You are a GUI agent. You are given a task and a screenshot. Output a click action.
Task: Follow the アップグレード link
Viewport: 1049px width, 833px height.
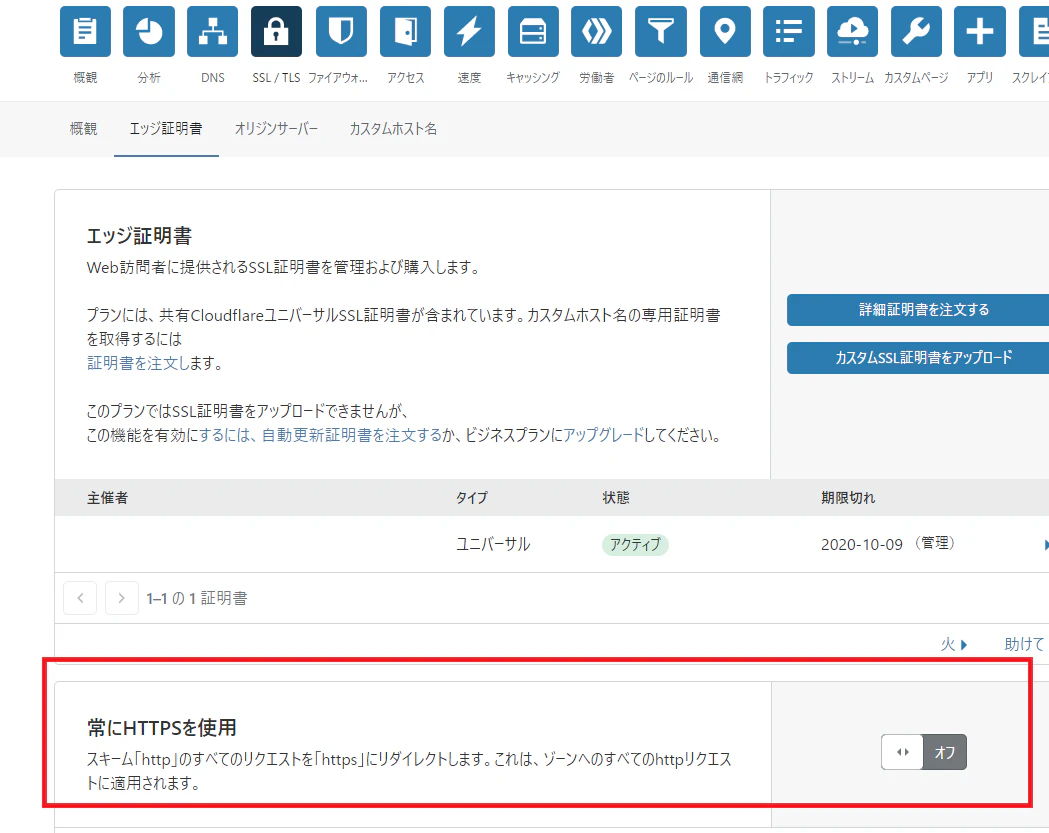coord(603,436)
